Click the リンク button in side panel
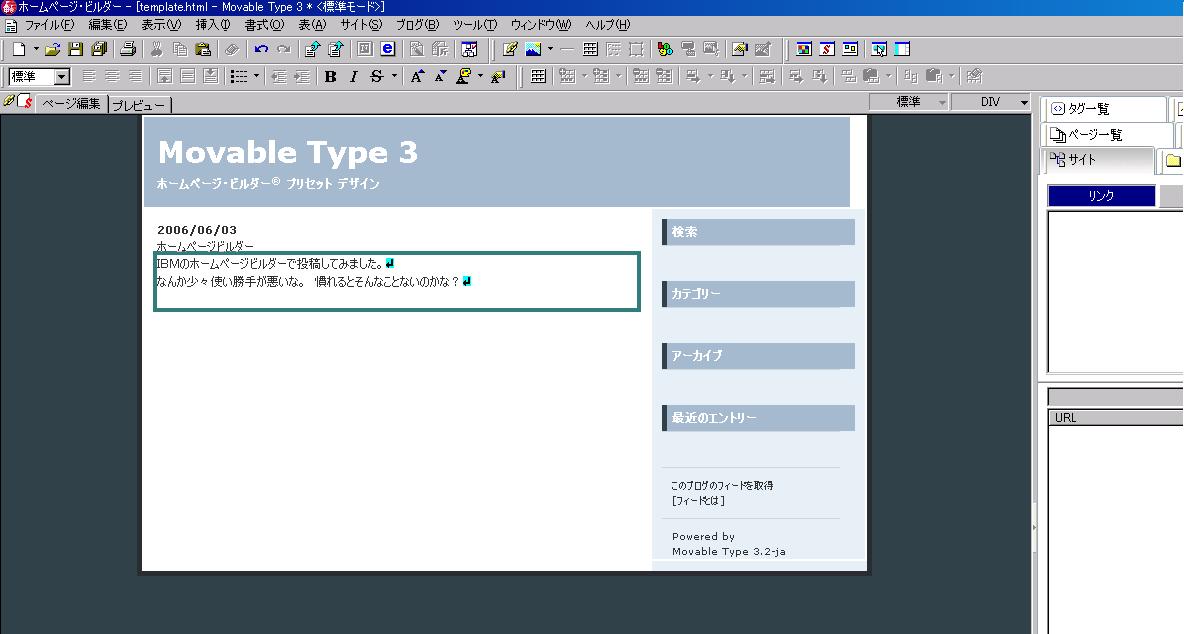Image resolution: width=1184 pixels, height=634 pixels. 1101,195
